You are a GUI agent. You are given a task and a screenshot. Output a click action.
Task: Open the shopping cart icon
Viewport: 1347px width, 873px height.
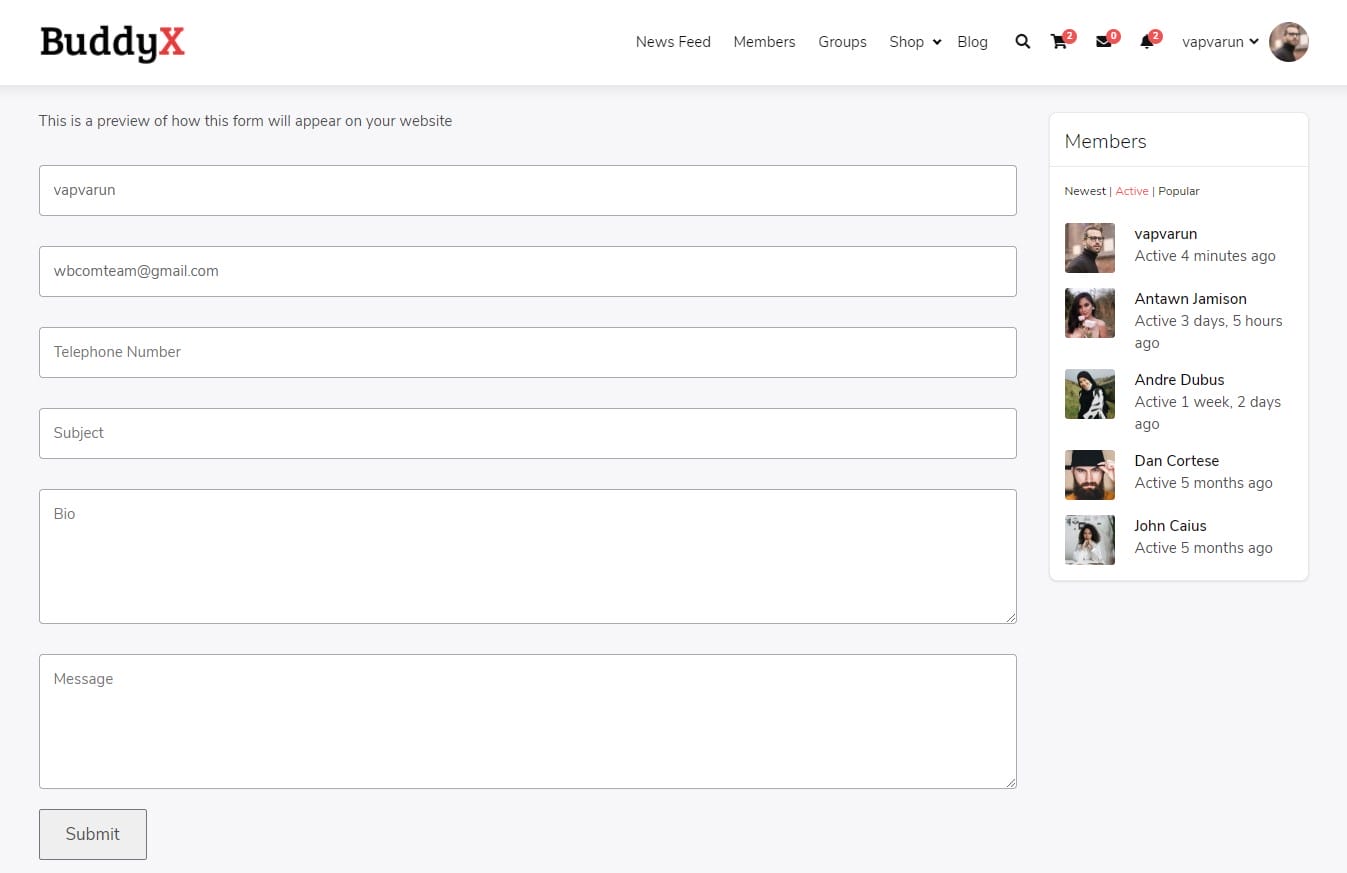1058,42
